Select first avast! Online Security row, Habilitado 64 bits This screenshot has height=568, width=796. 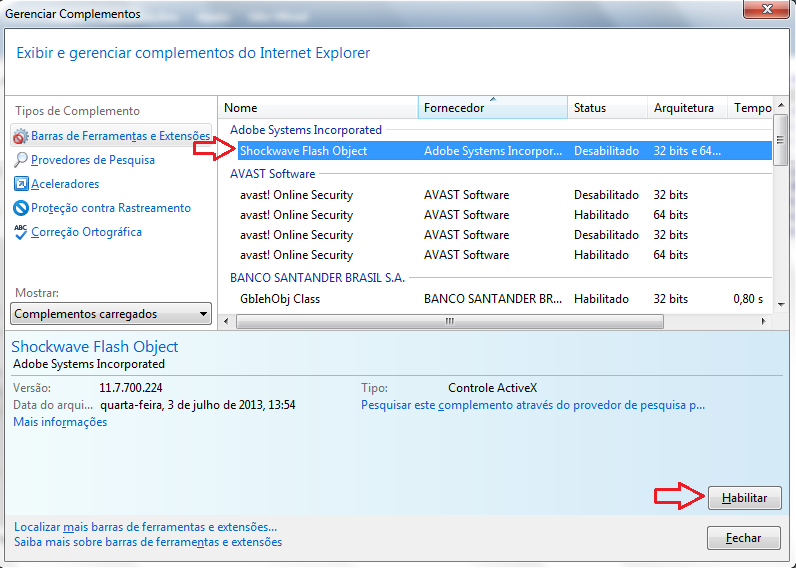(x=505, y=215)
